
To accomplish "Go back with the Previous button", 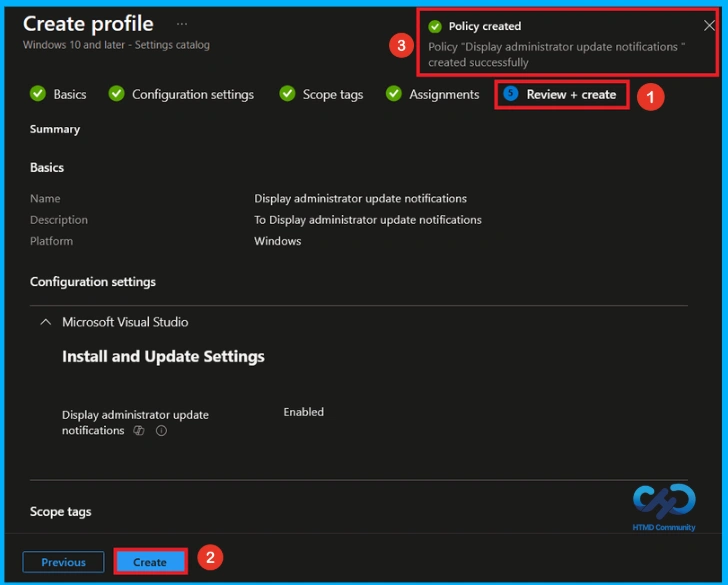I will coord(63,562).
